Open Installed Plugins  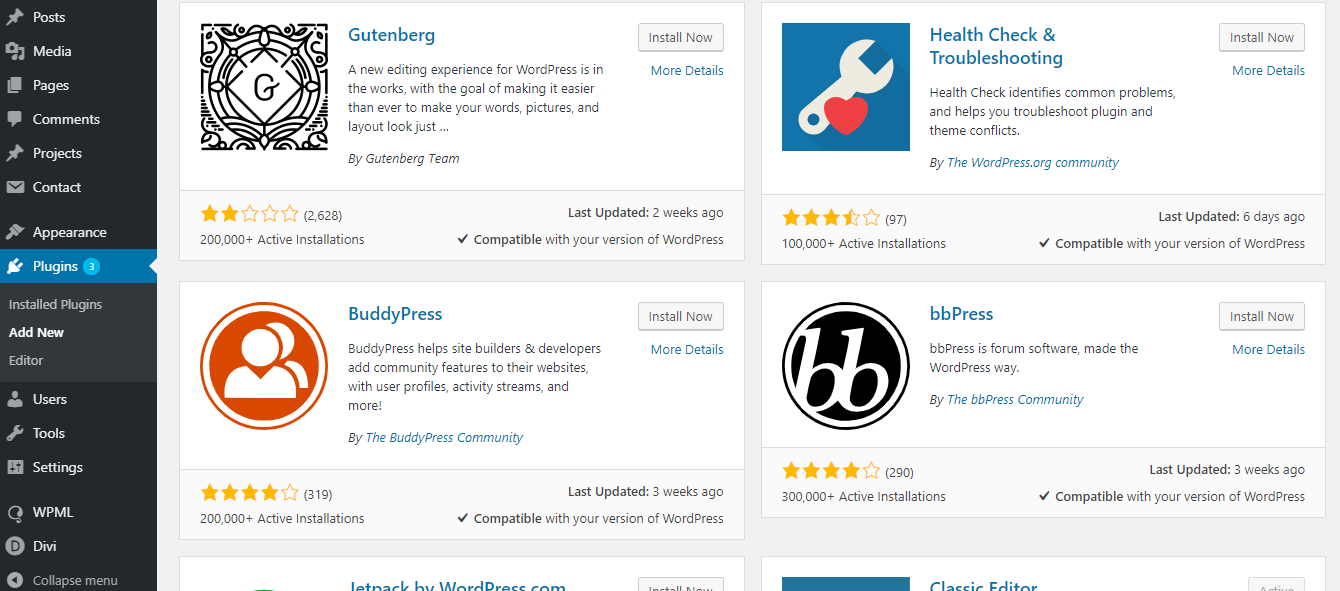[55, 303]
